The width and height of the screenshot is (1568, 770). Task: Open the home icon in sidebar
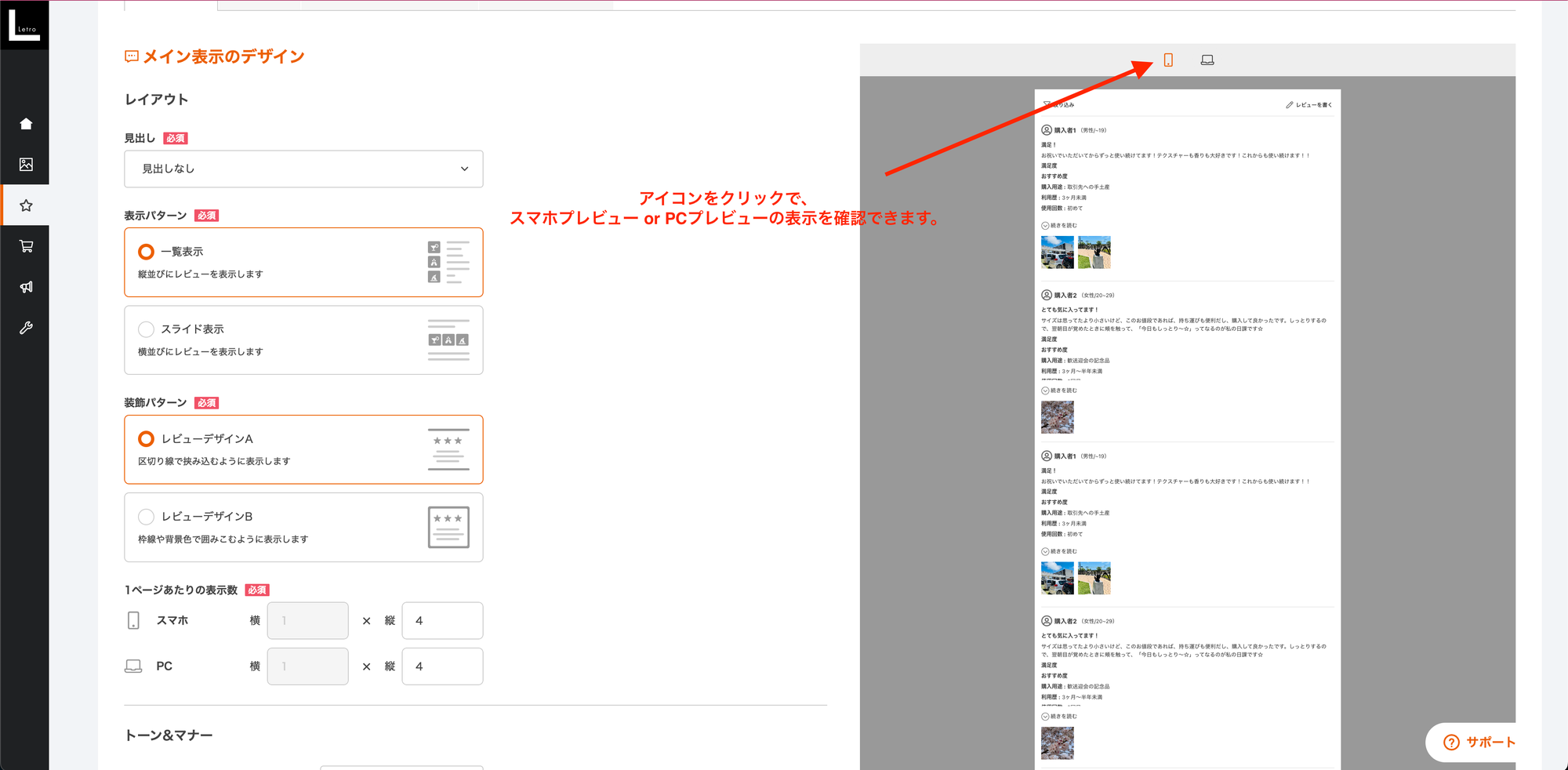(x=26, y=124)
